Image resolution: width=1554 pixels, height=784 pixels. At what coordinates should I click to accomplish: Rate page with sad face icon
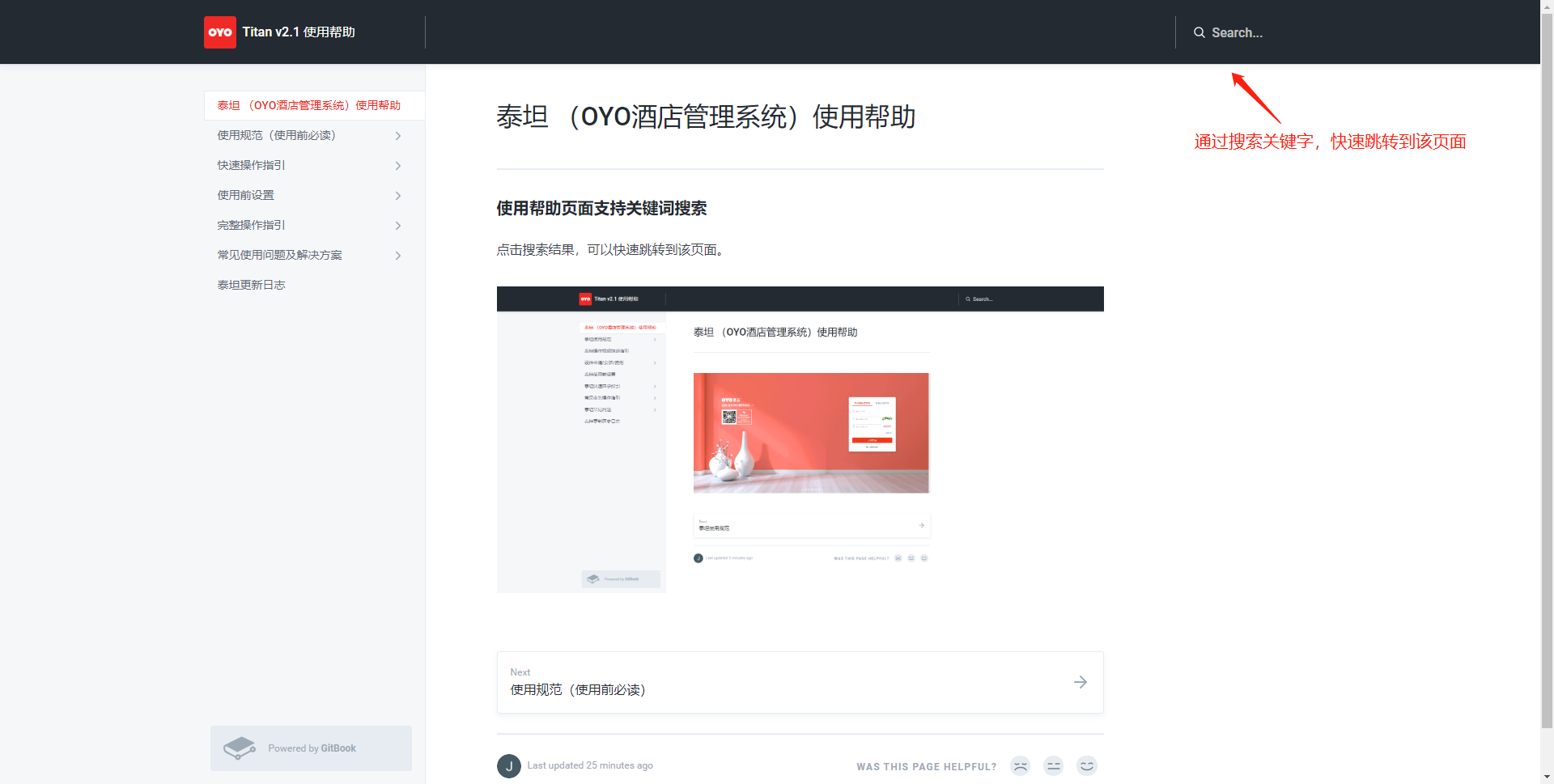[1020, 765]
